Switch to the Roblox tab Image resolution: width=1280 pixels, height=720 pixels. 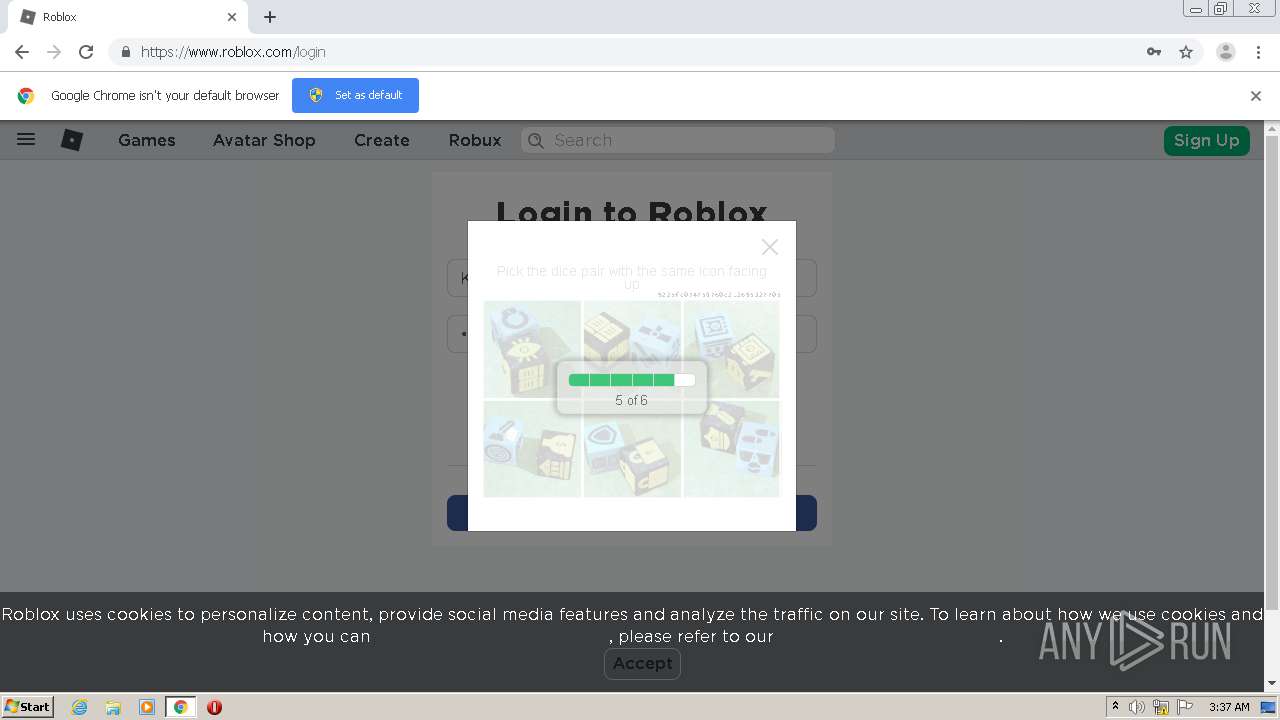point(126,17)
